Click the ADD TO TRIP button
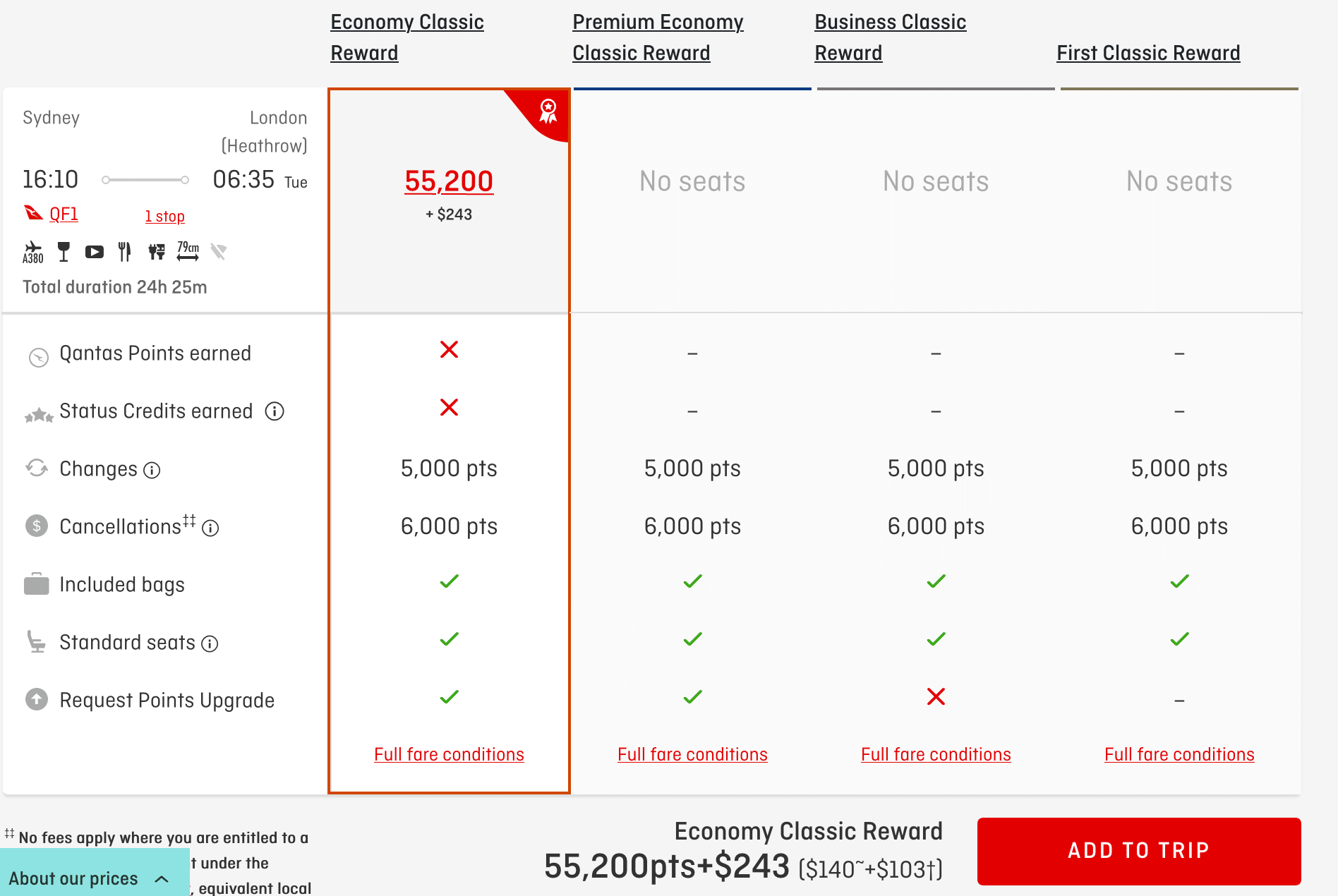The width and height of the screenshot is (1338, 896). pos(1138,851)
